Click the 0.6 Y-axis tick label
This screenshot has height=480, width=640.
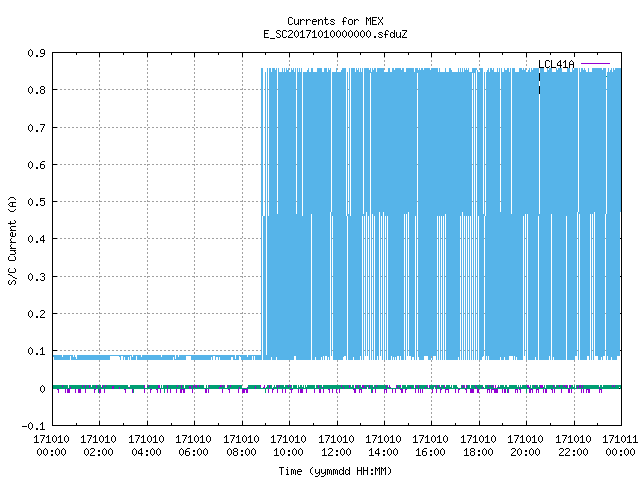36,165
